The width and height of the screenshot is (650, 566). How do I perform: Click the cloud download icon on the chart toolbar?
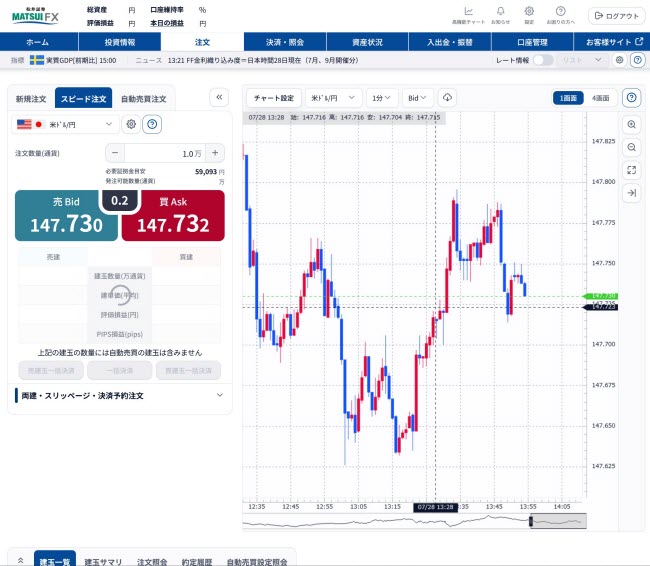click(447, 97)
